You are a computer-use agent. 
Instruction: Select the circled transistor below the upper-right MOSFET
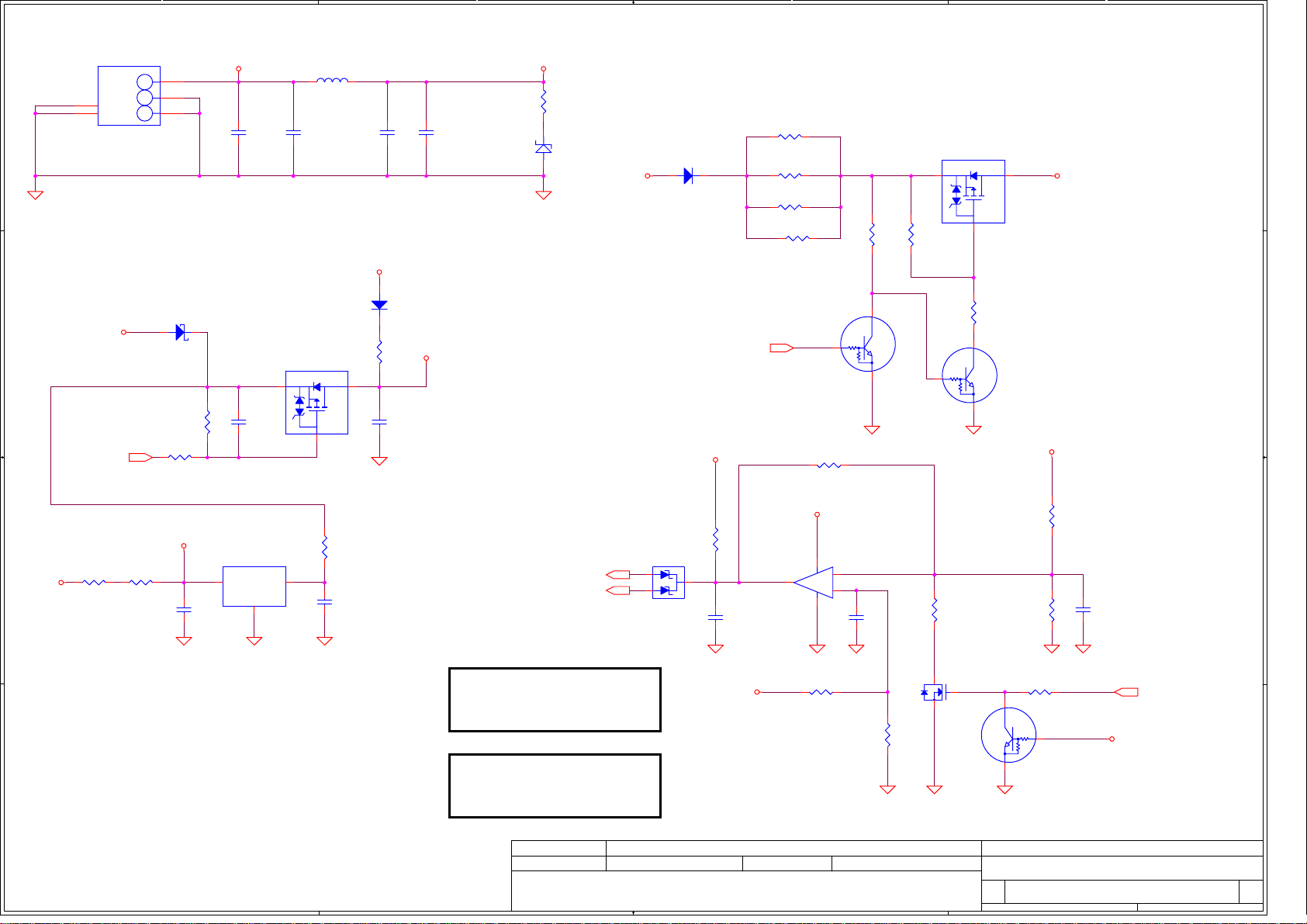pyautogui.click(x=970, y=375)
